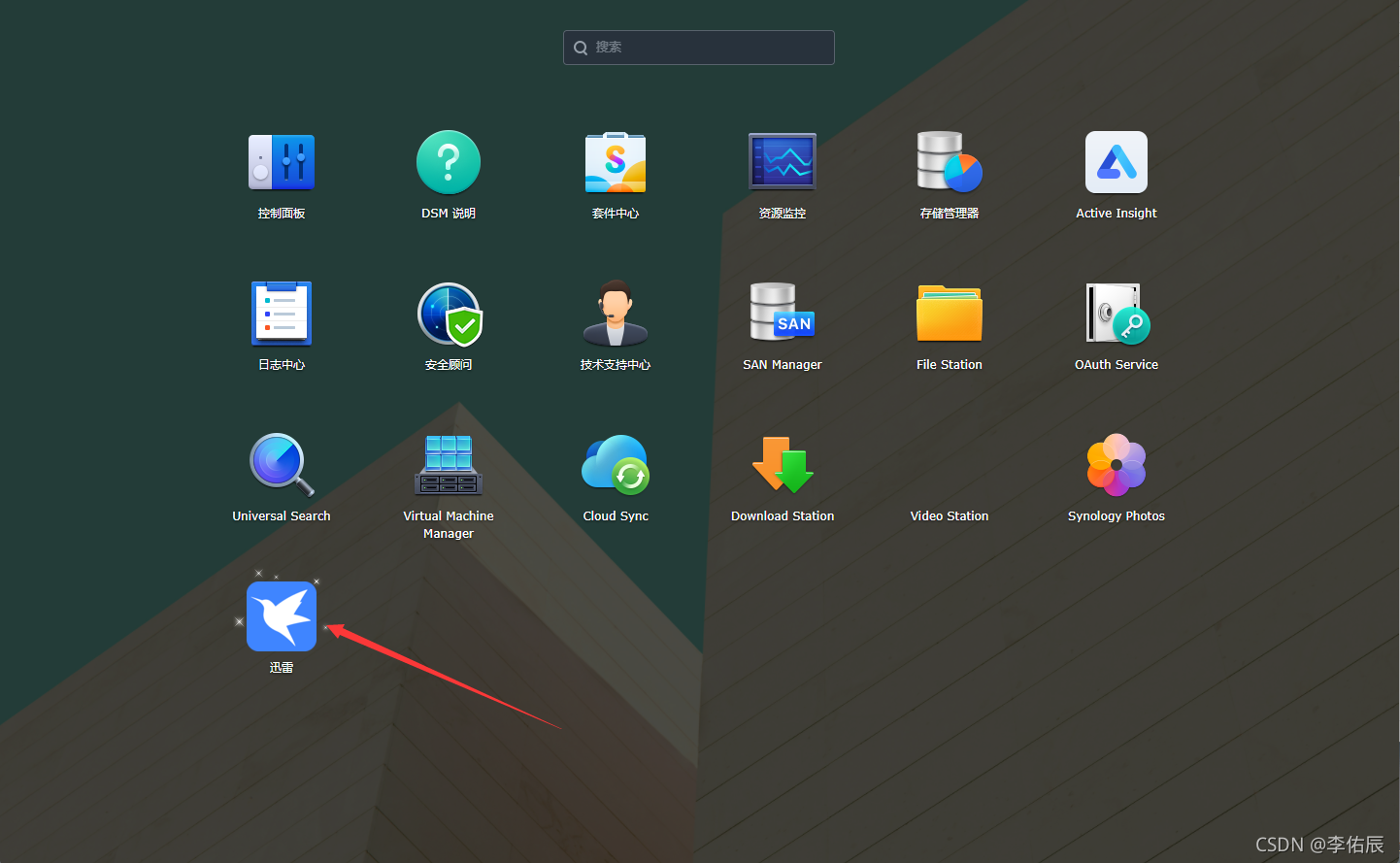Launch the Cloud Sync app
The image size is (1400, 863).
pyautogui.click(x=616, y=465)
